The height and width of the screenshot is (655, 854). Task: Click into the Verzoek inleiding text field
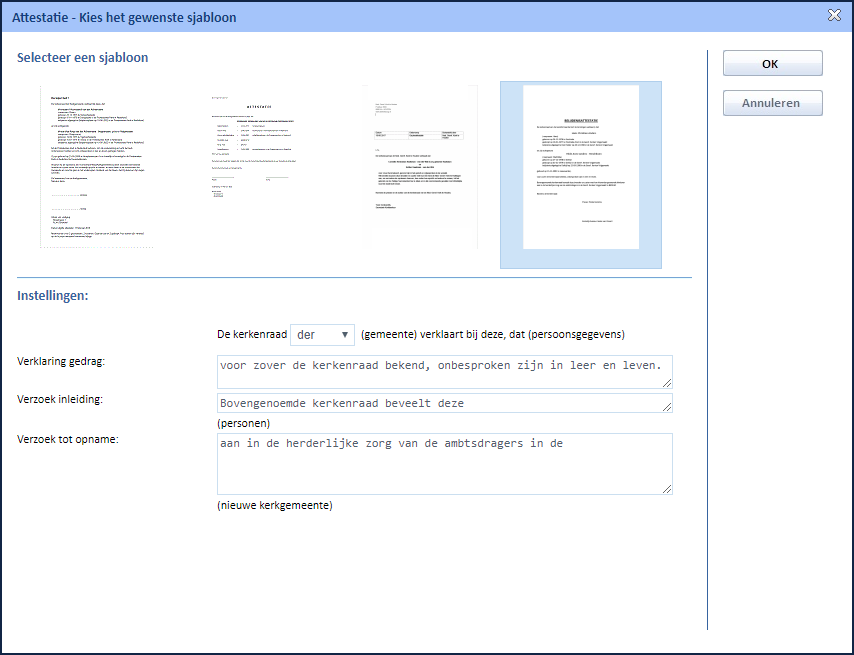pyautogui.click(x=444, y=403)
